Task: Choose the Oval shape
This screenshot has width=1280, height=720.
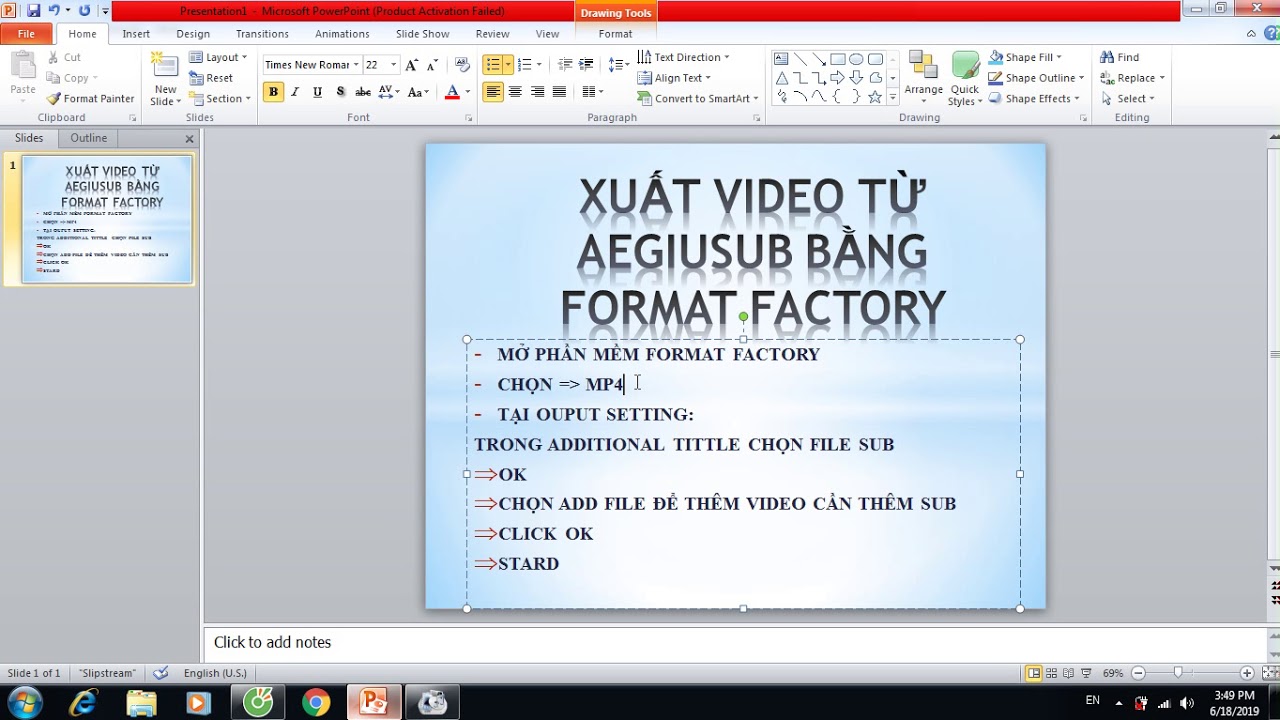Action: point(856,59)
